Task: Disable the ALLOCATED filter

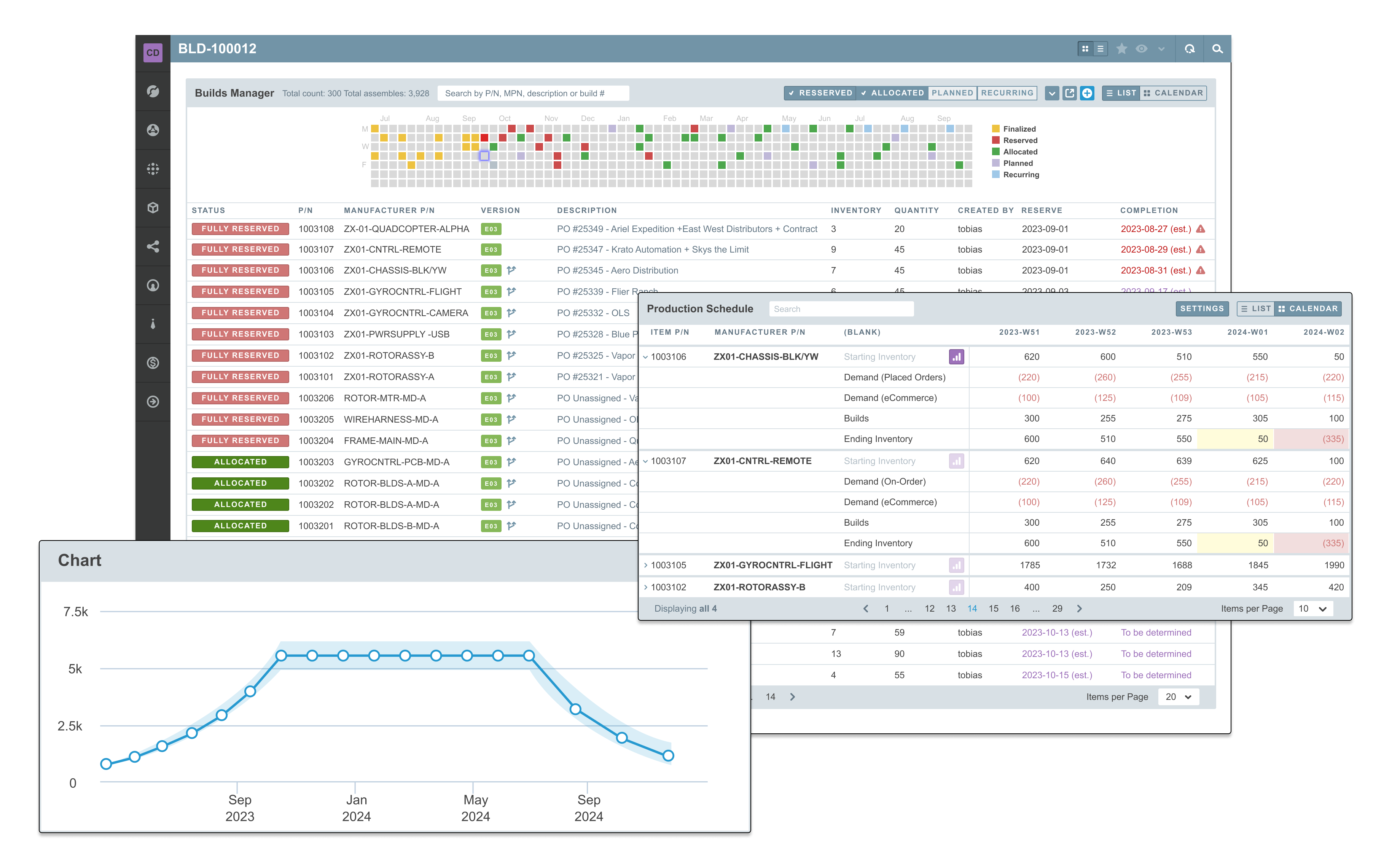Action: (x=892, y=92)
